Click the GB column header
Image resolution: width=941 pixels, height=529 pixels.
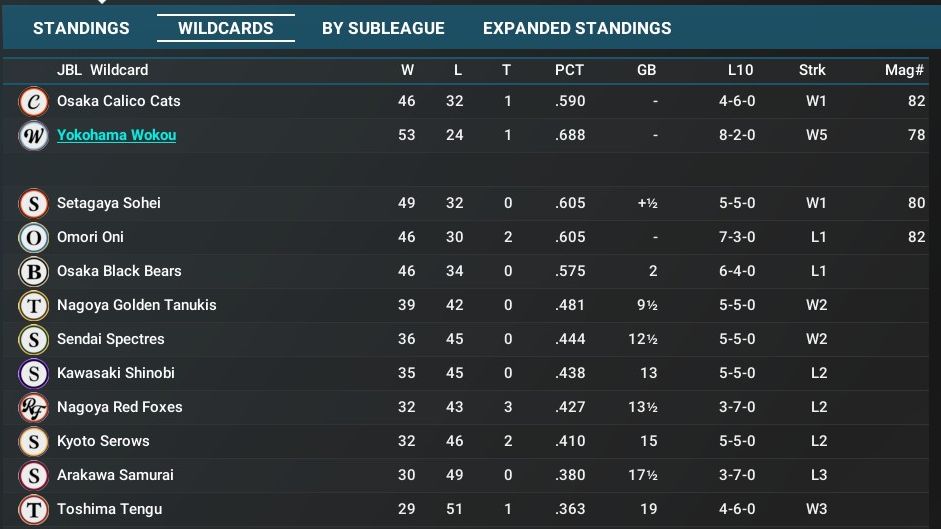pos(646,70)
